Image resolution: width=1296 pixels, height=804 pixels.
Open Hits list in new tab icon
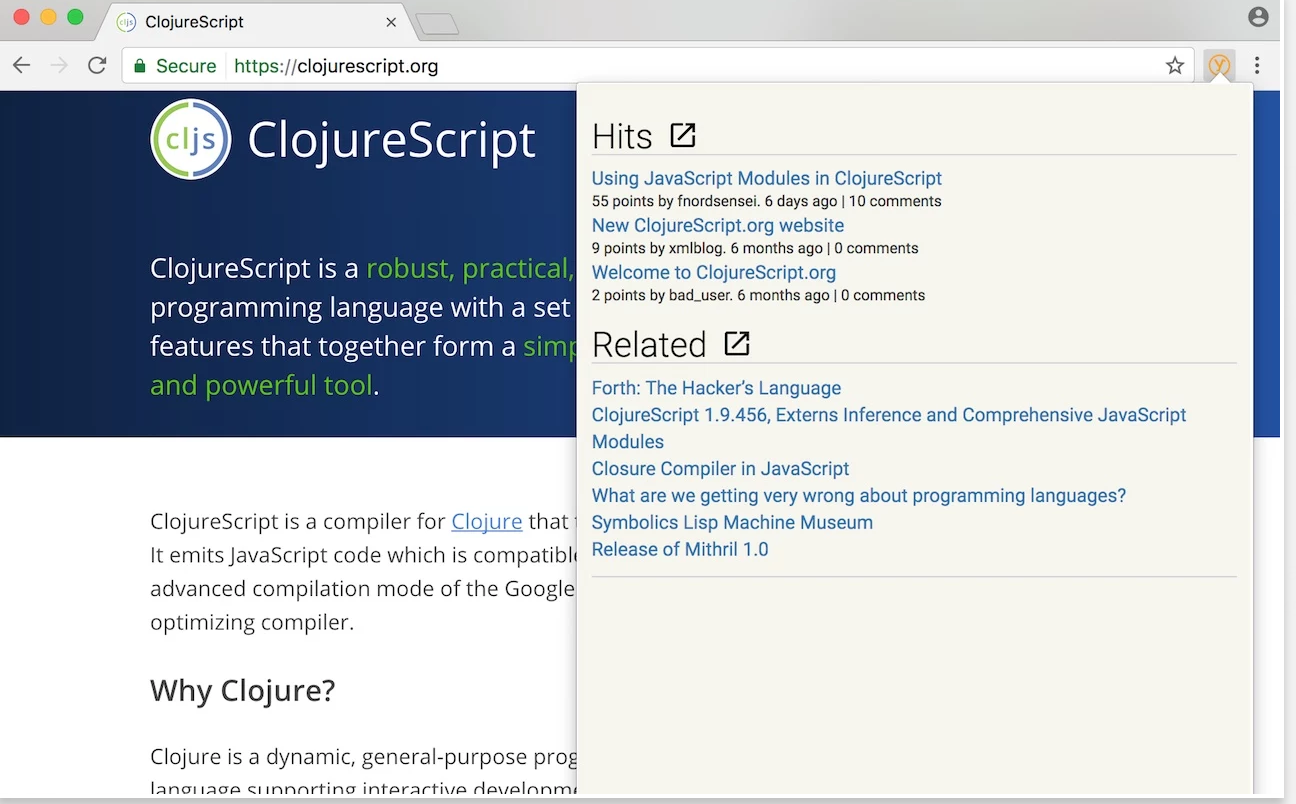tap(683, 135)
